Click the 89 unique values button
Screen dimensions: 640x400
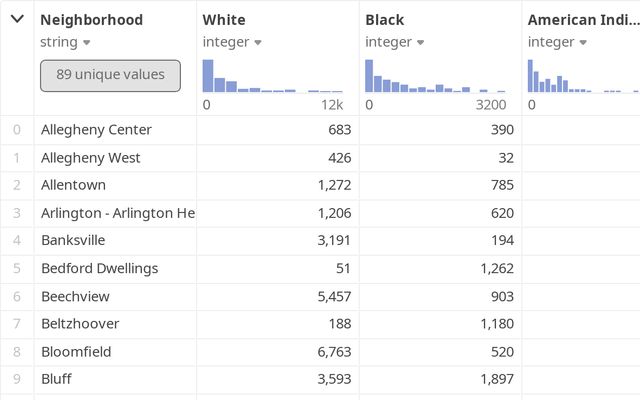(110, 75)
